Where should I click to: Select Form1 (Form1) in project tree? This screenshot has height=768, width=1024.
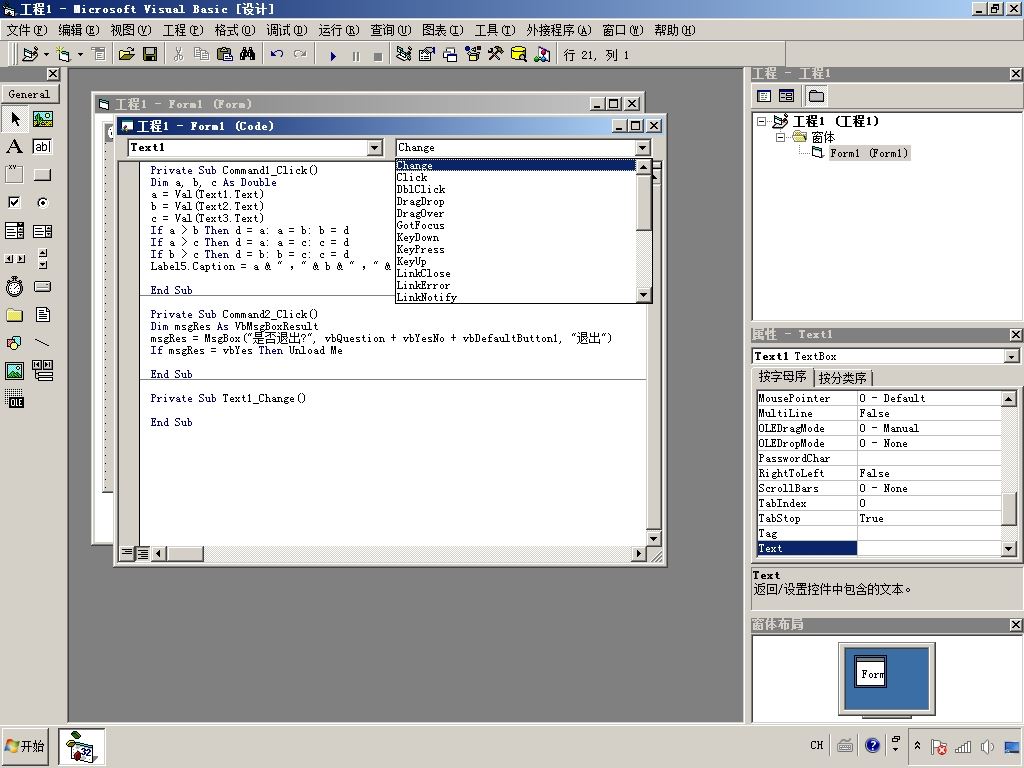tap(869, 153)
